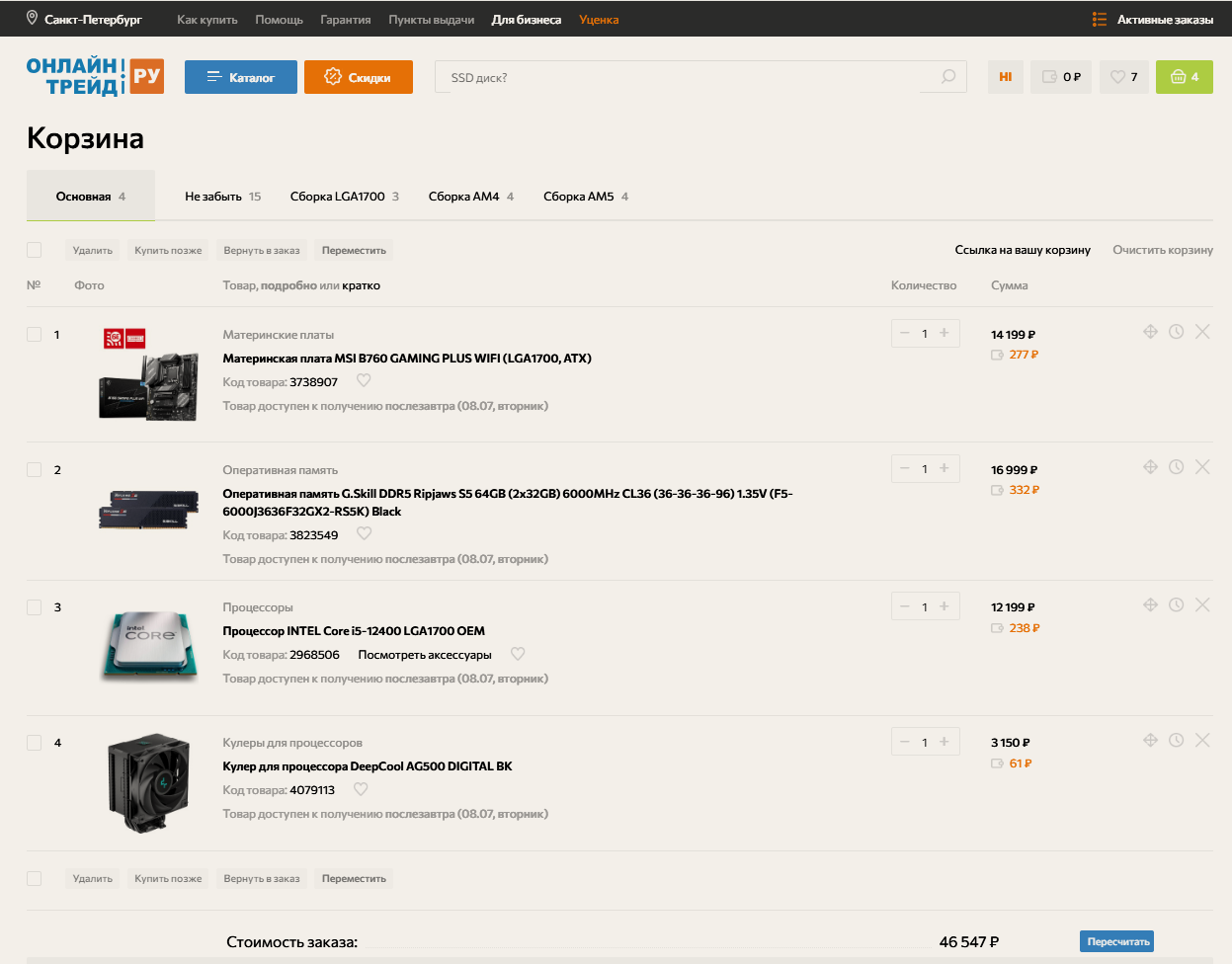Open the bonus wallet showing 0 ₽
The image size is (1232, 964).
click(x=1061, y=77)
